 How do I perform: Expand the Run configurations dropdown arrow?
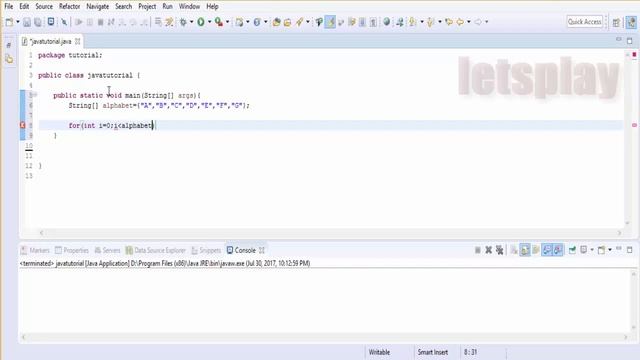click(x=209, y=22)
